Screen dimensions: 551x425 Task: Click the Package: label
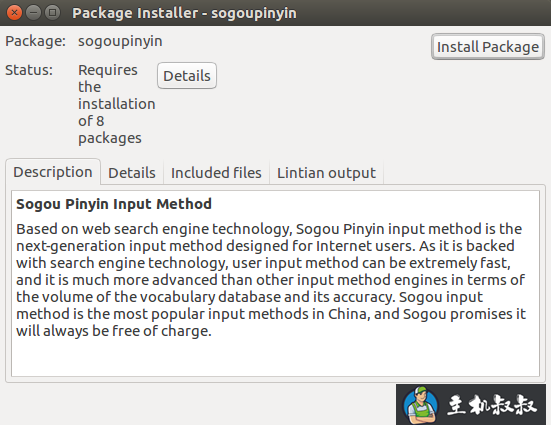point(35,41)
